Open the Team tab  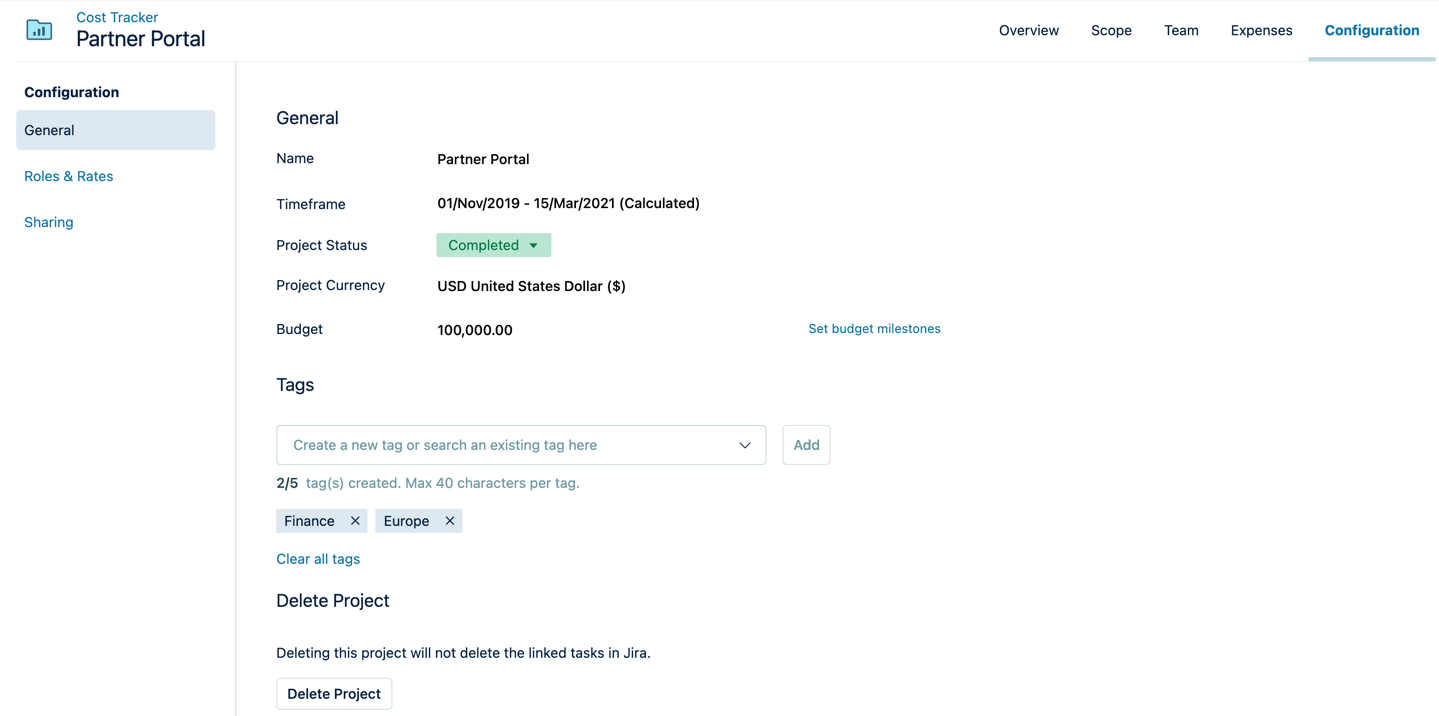(x=1180, y=30)
